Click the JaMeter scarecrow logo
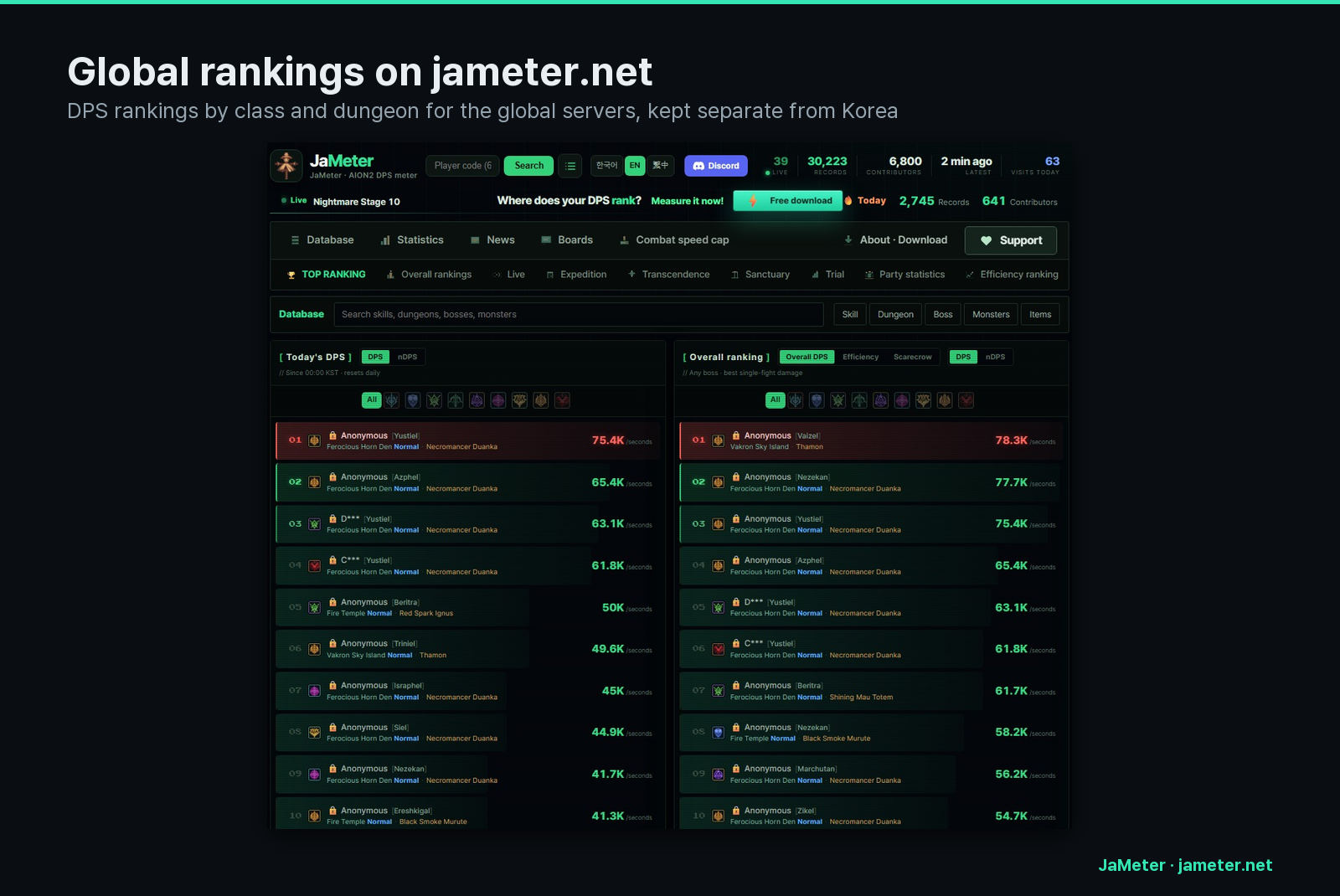This screenshot has height=896, width=1340. (x=286, y=166)
